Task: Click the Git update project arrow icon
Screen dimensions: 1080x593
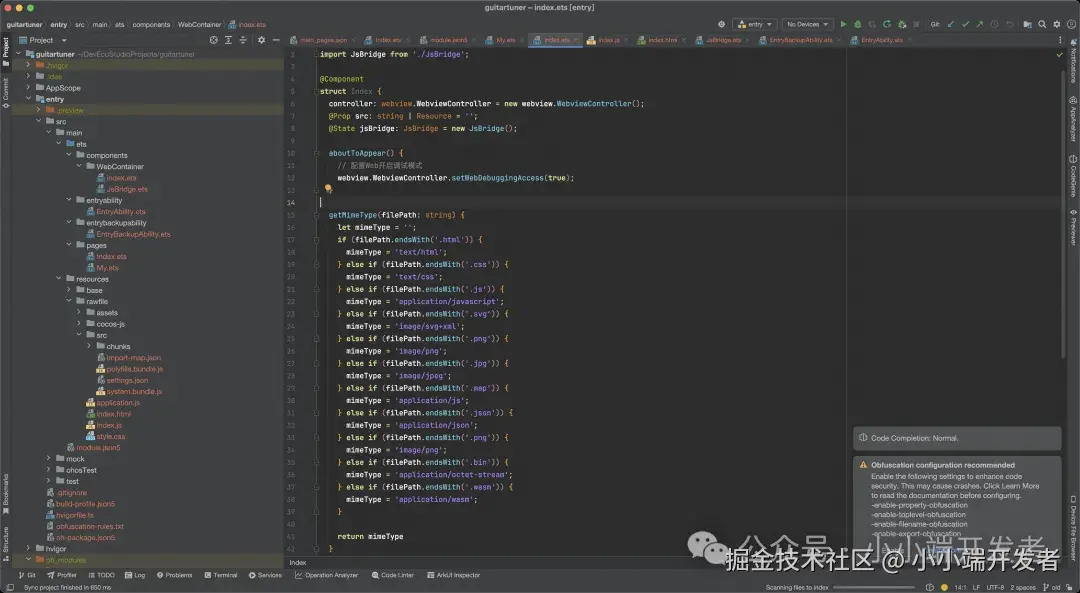Action: [x=951, y=24]
